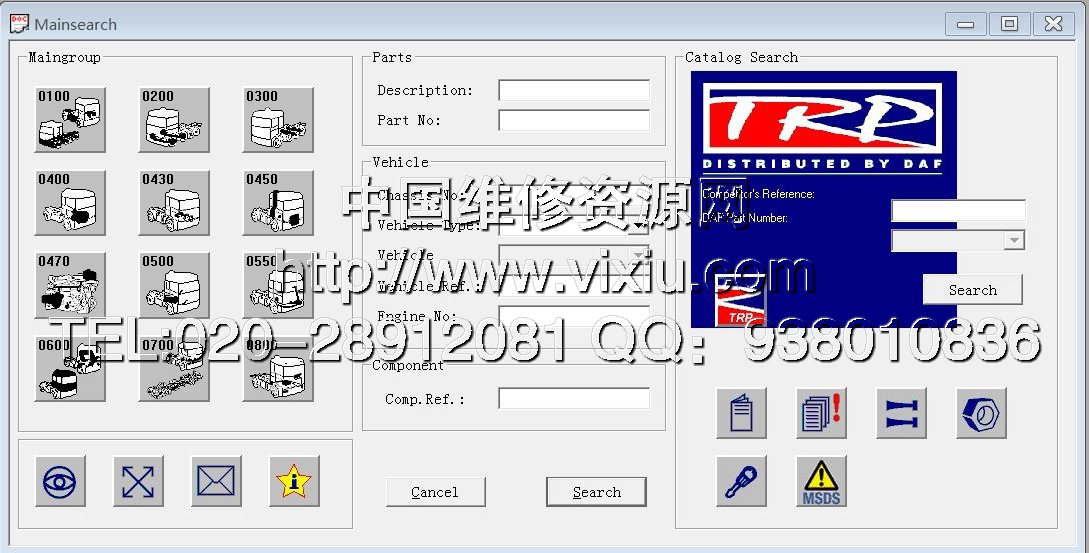The width and height of the screenshot is (1089, 553).
Task: Click the Comp.Ref. text field
Action: point(574,399)
